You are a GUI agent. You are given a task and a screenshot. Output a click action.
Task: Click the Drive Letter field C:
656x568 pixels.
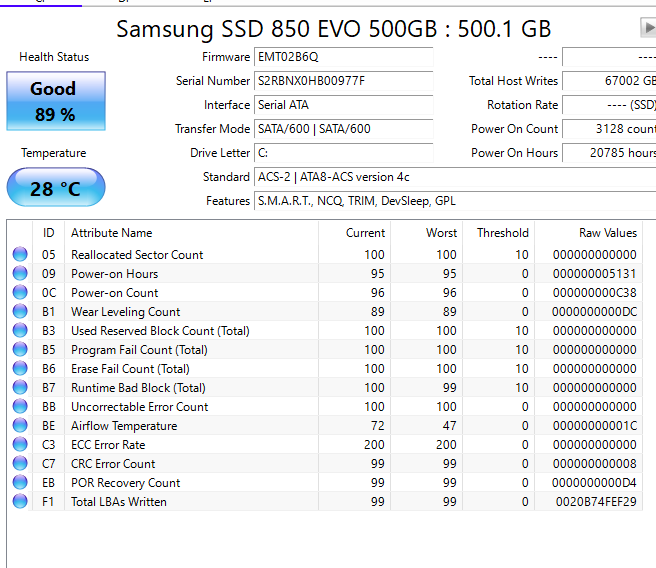point(343,153)
